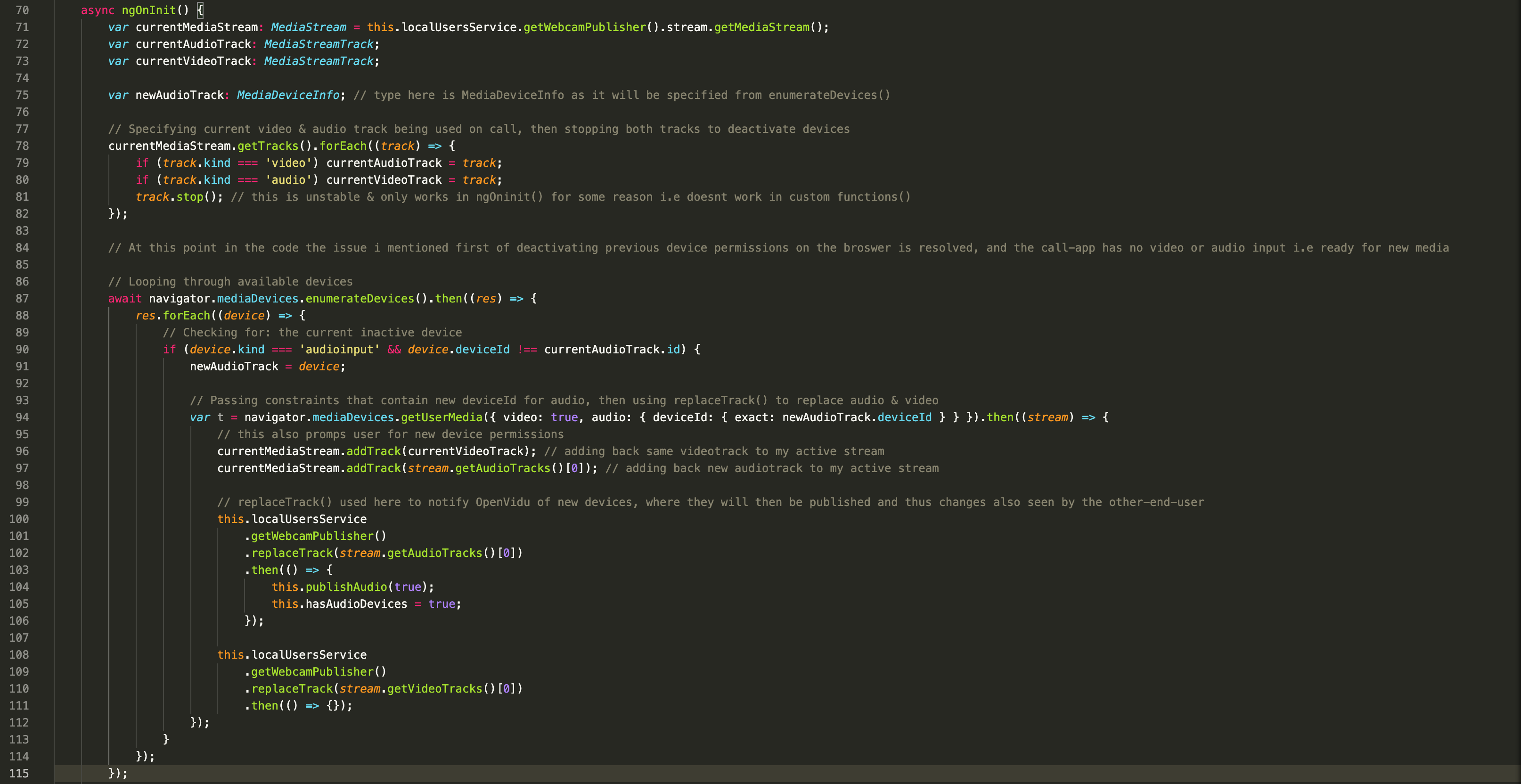The image size is (1521, 784).
Task: Click the closing '});' on line 115
Action: click(x=118, y=773)
